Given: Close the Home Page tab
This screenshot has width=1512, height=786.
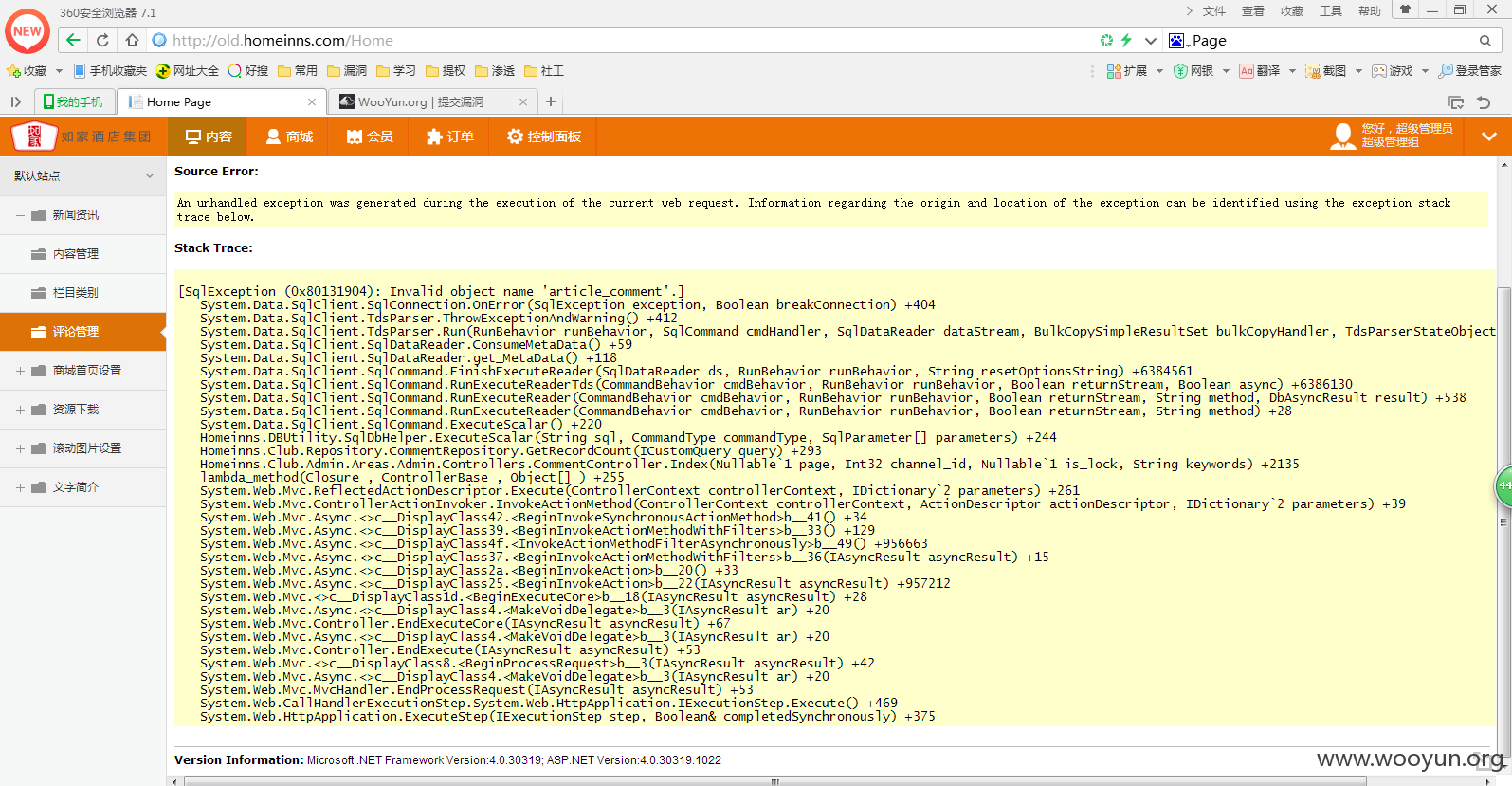Looking at the screenshot, I should (312, 101).
